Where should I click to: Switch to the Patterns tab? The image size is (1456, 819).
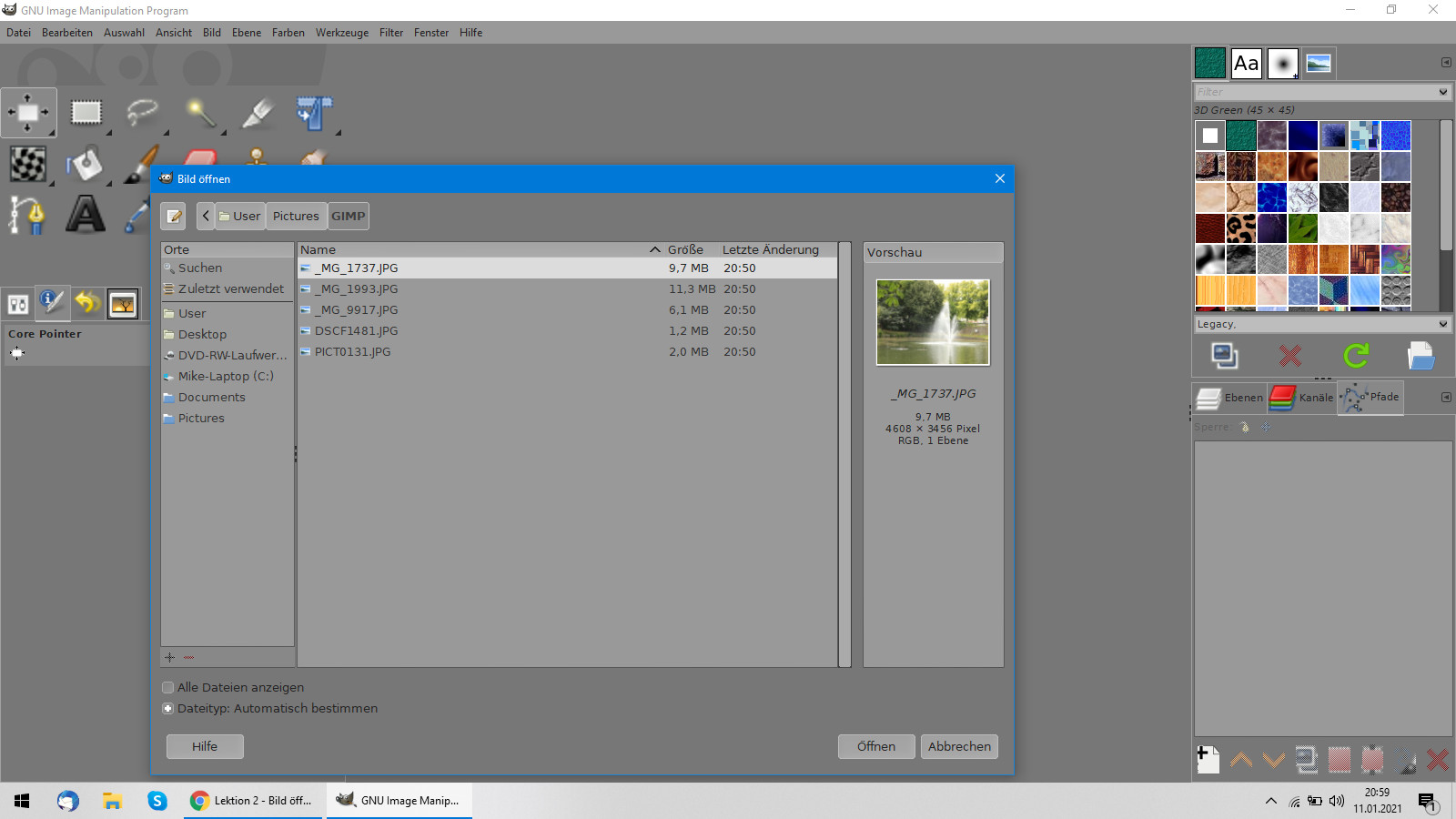click(x=1210, y=64)
